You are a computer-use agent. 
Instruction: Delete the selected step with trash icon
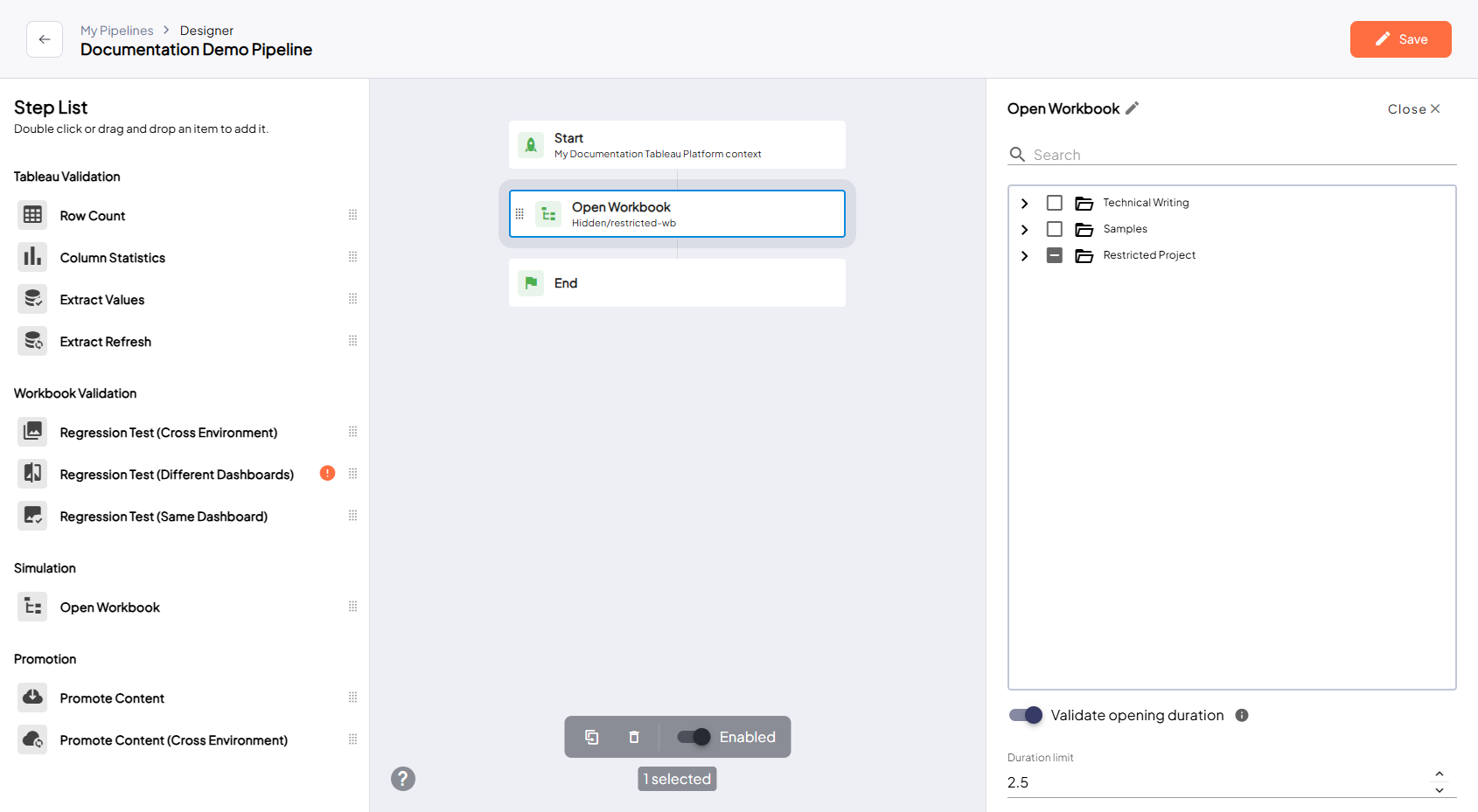click(634, 737)
